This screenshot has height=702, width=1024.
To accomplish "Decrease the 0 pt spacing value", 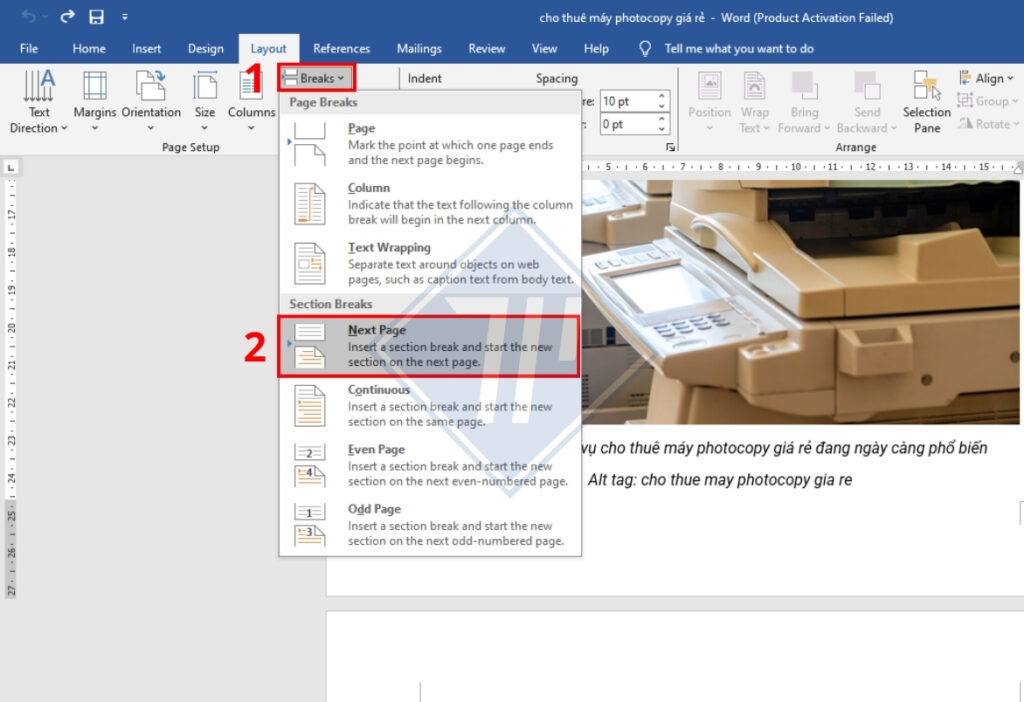I will [x=662, y=129].
